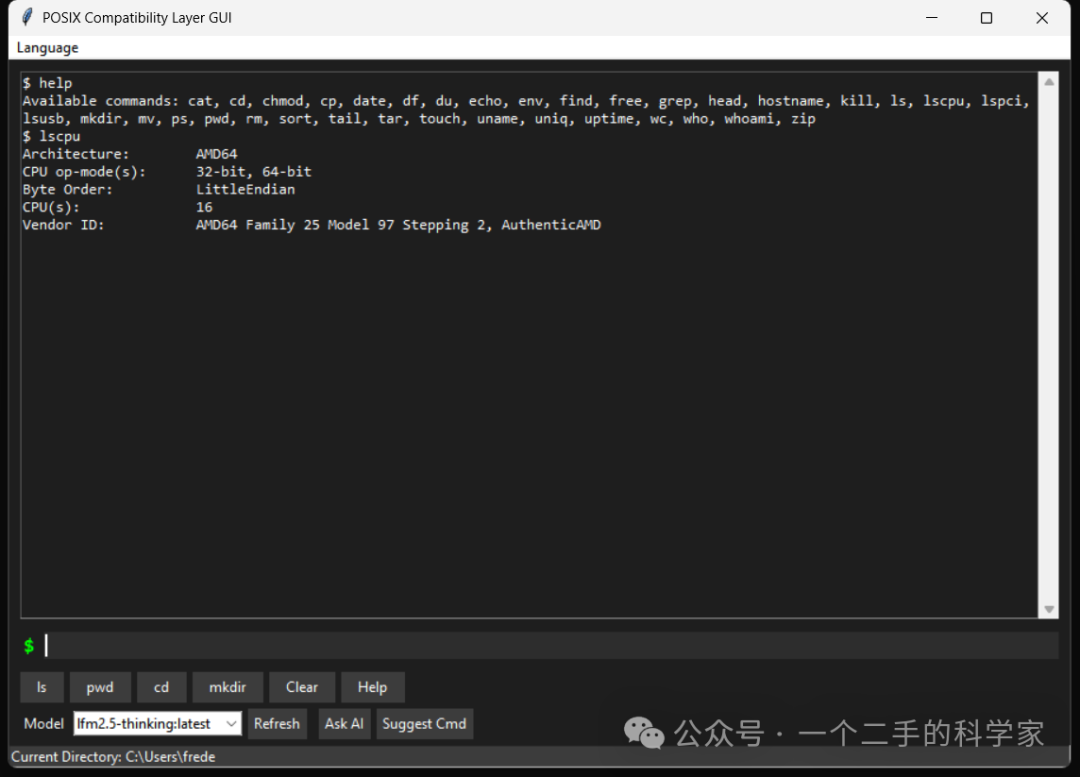This screenshot has height=777, width=1080.
Task: Open the Language menu
Action: (x=48, y=48)
